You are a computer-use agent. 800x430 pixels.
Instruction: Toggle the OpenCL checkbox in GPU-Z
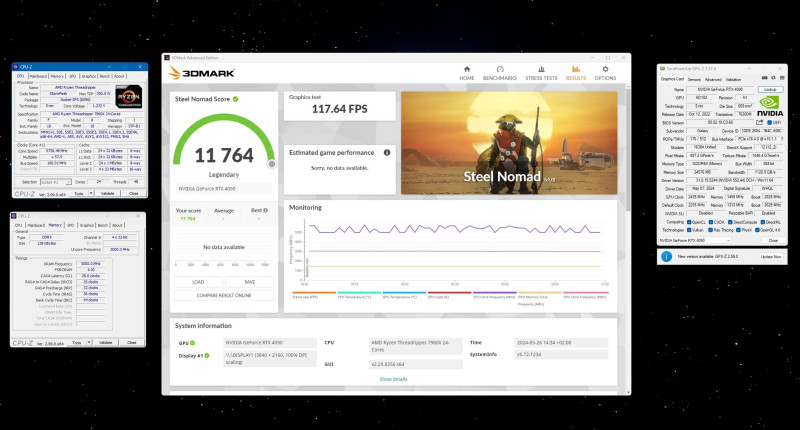coord(689,222)
